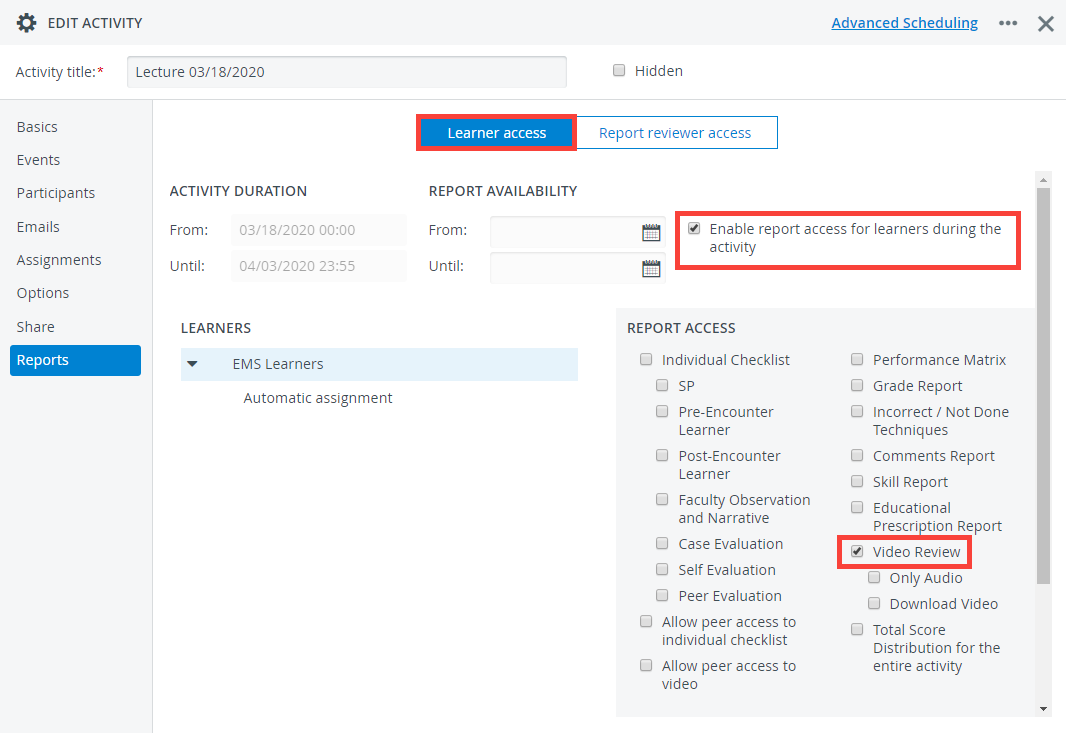Select the Learner access tab
This screenshot has height=733, width=1068.
497,133
